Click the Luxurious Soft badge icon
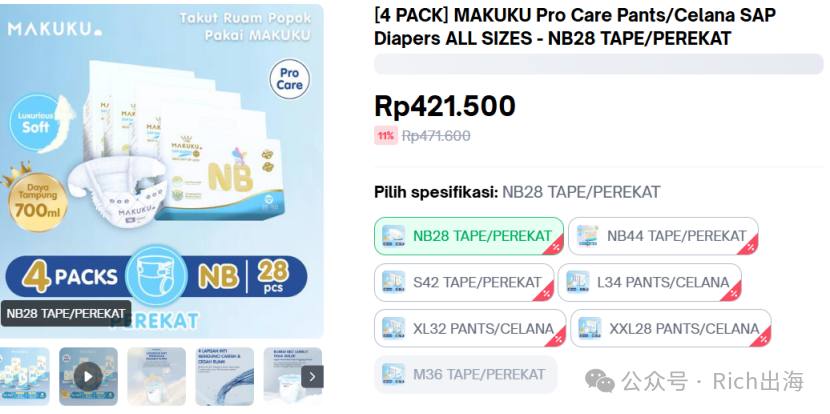 pos(36,123)
